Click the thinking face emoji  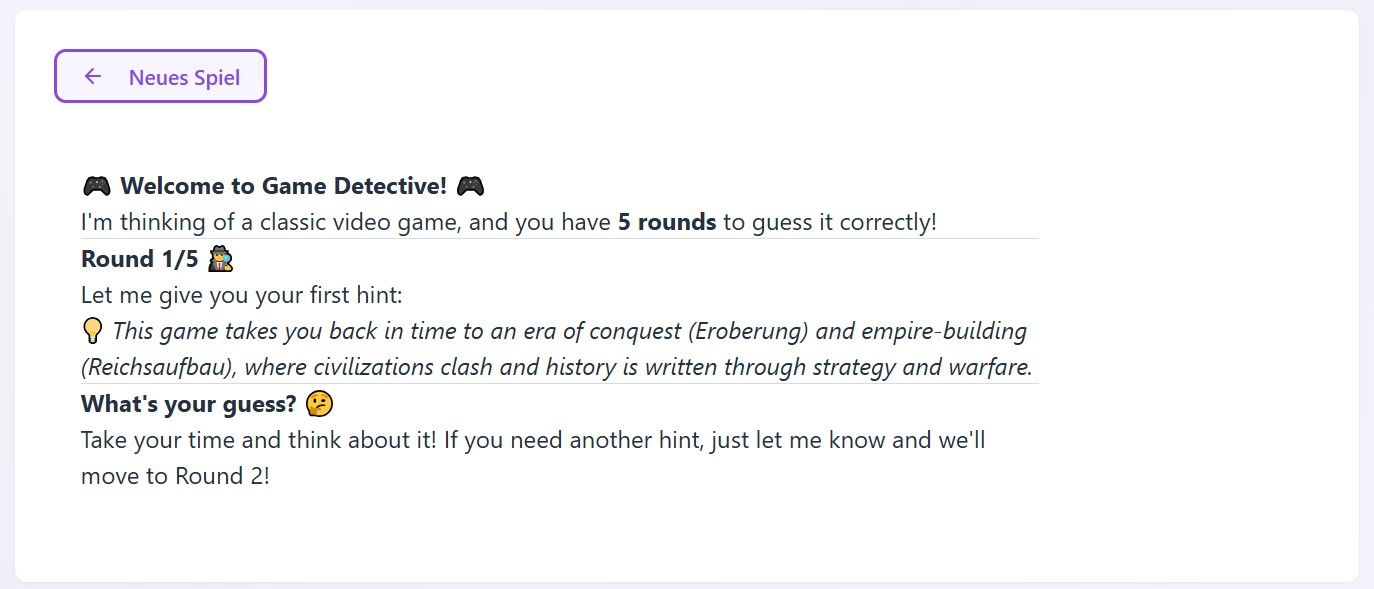[x=320, y=404]
